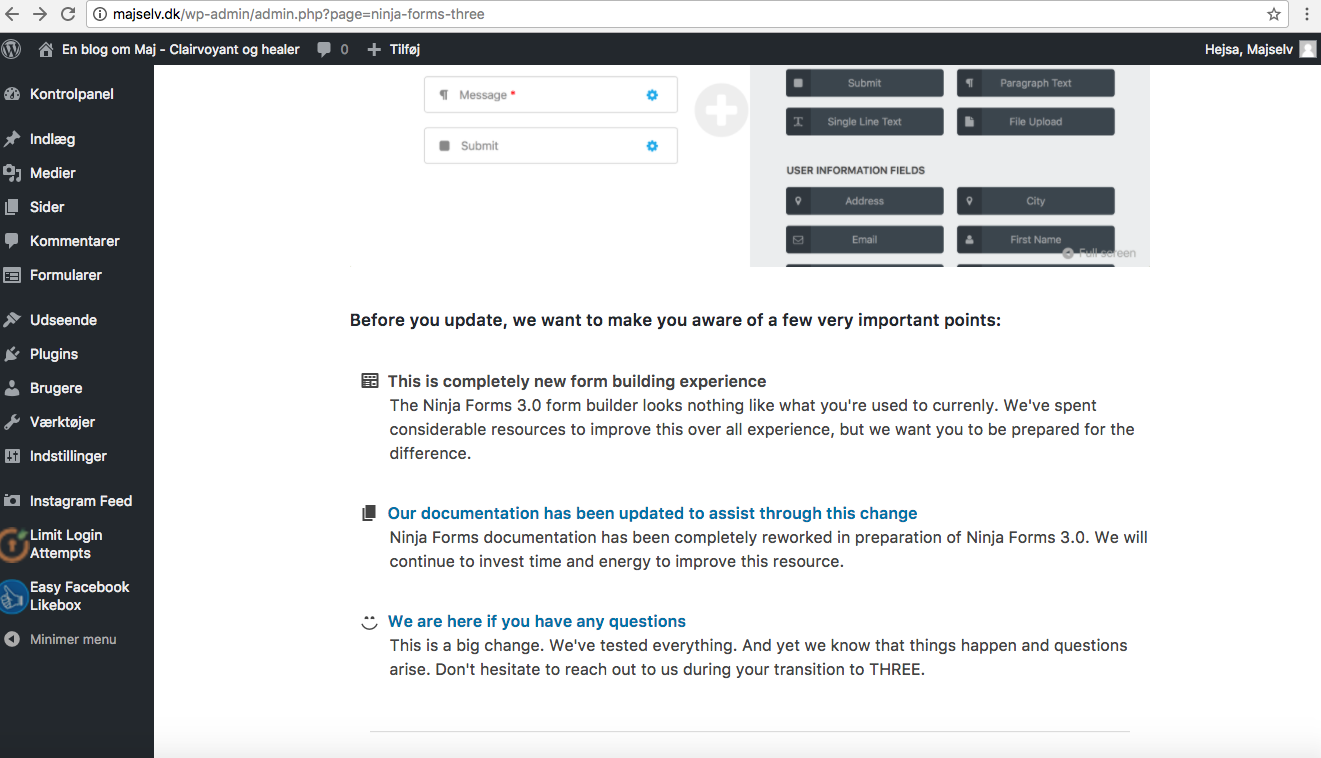Click the gear icon beside the Message field

point(652,95)
